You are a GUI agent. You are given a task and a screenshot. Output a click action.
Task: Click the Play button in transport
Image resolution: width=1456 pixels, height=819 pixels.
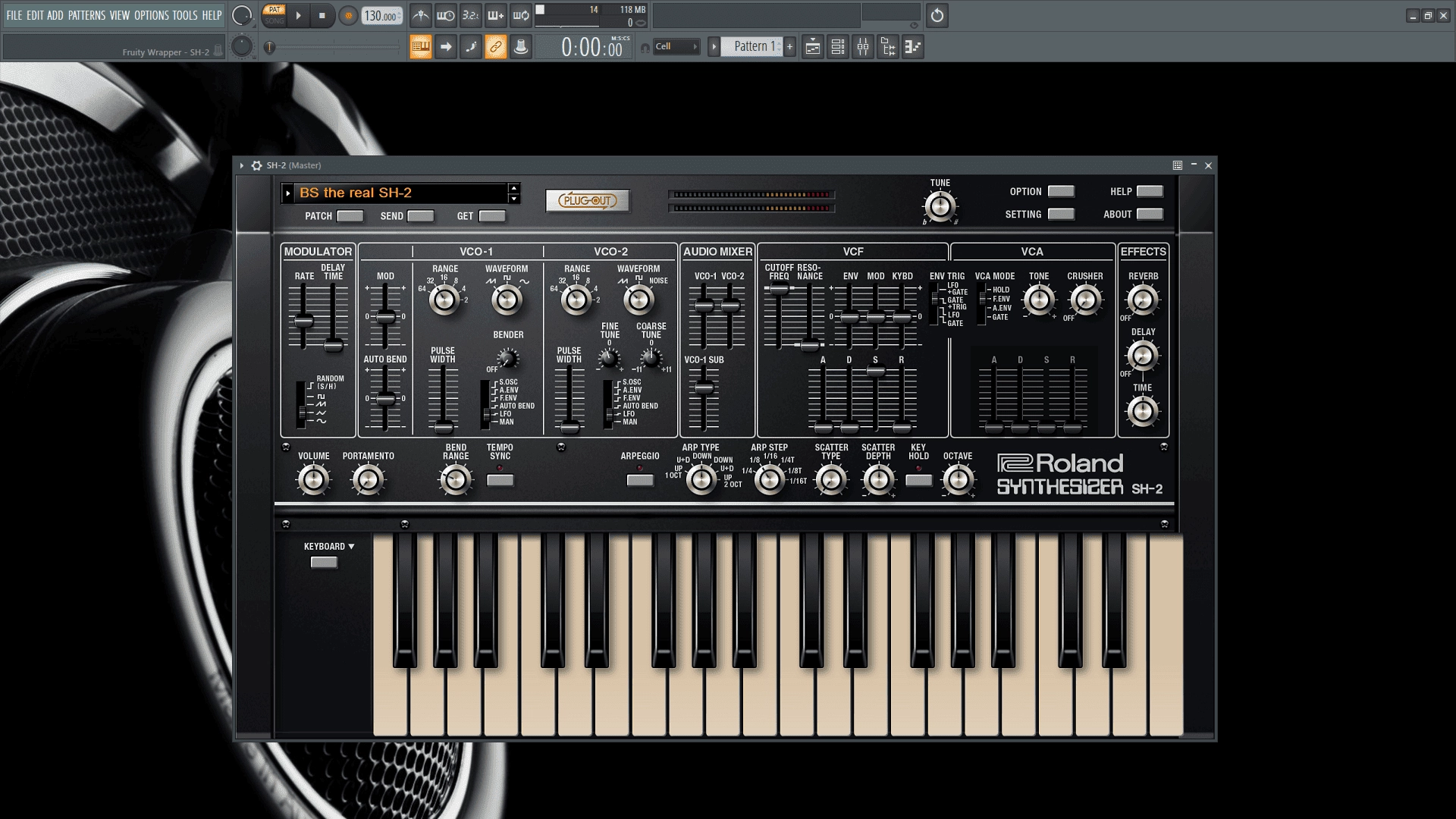pyautogui.click(x=298, y=16)
